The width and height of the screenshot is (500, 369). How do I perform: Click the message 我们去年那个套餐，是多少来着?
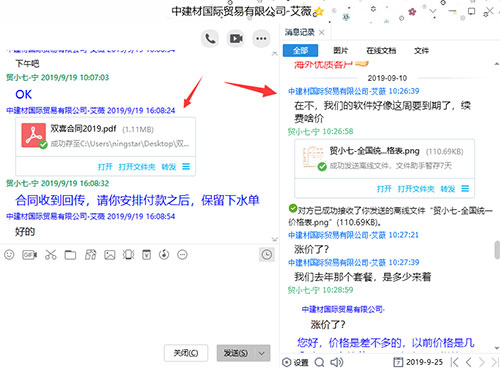pos(363,277)
